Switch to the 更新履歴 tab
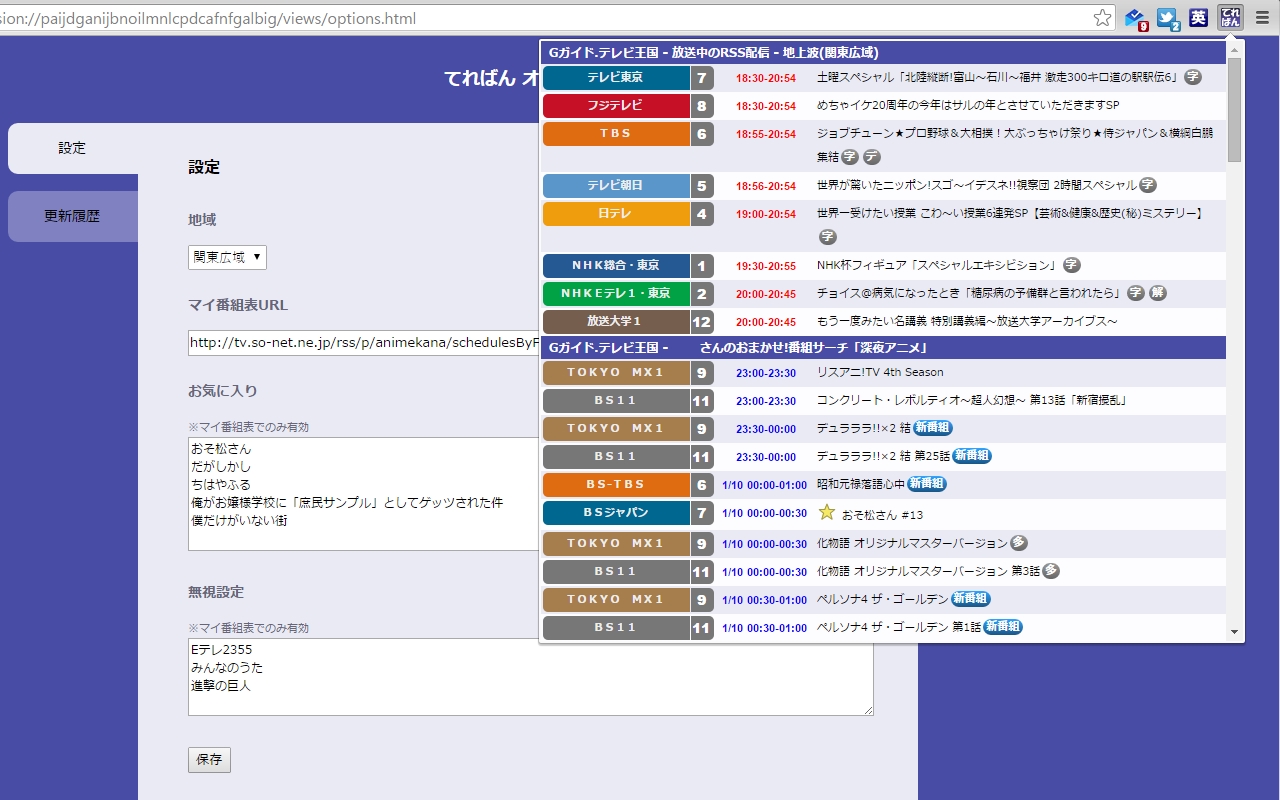1280x800 pixels. (x=73, y=216)
